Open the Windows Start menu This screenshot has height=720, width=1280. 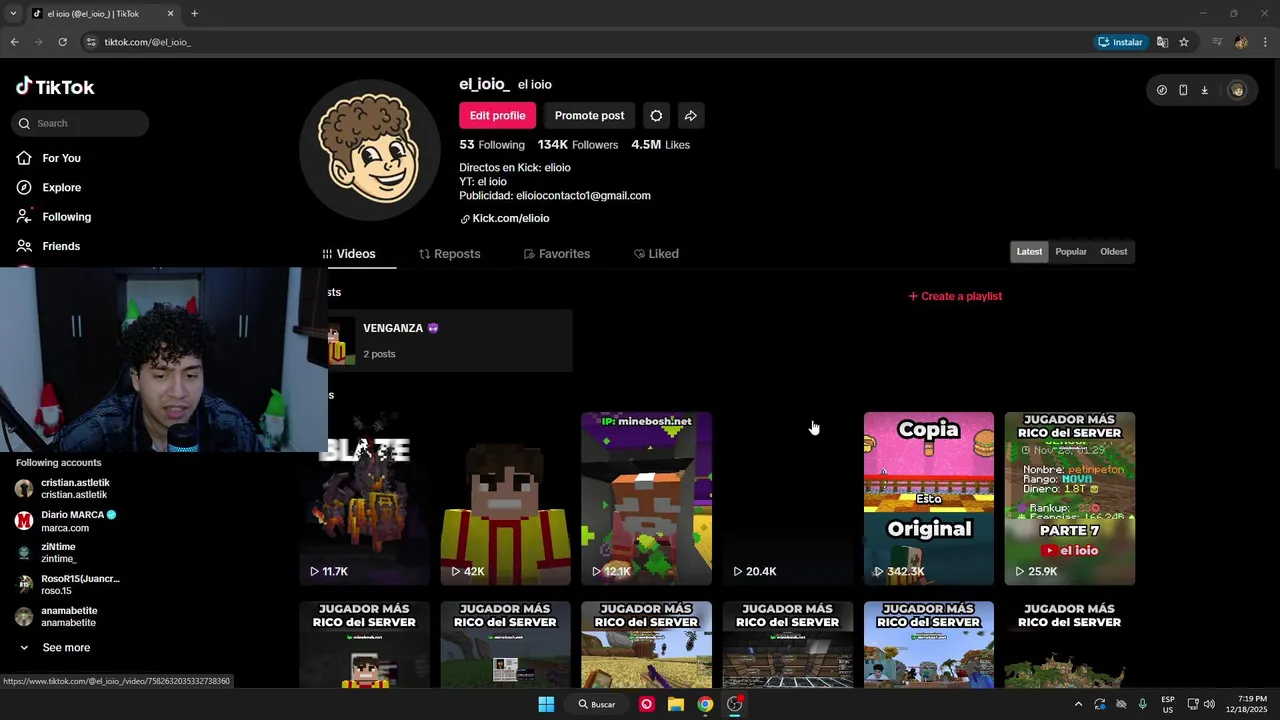546,704
